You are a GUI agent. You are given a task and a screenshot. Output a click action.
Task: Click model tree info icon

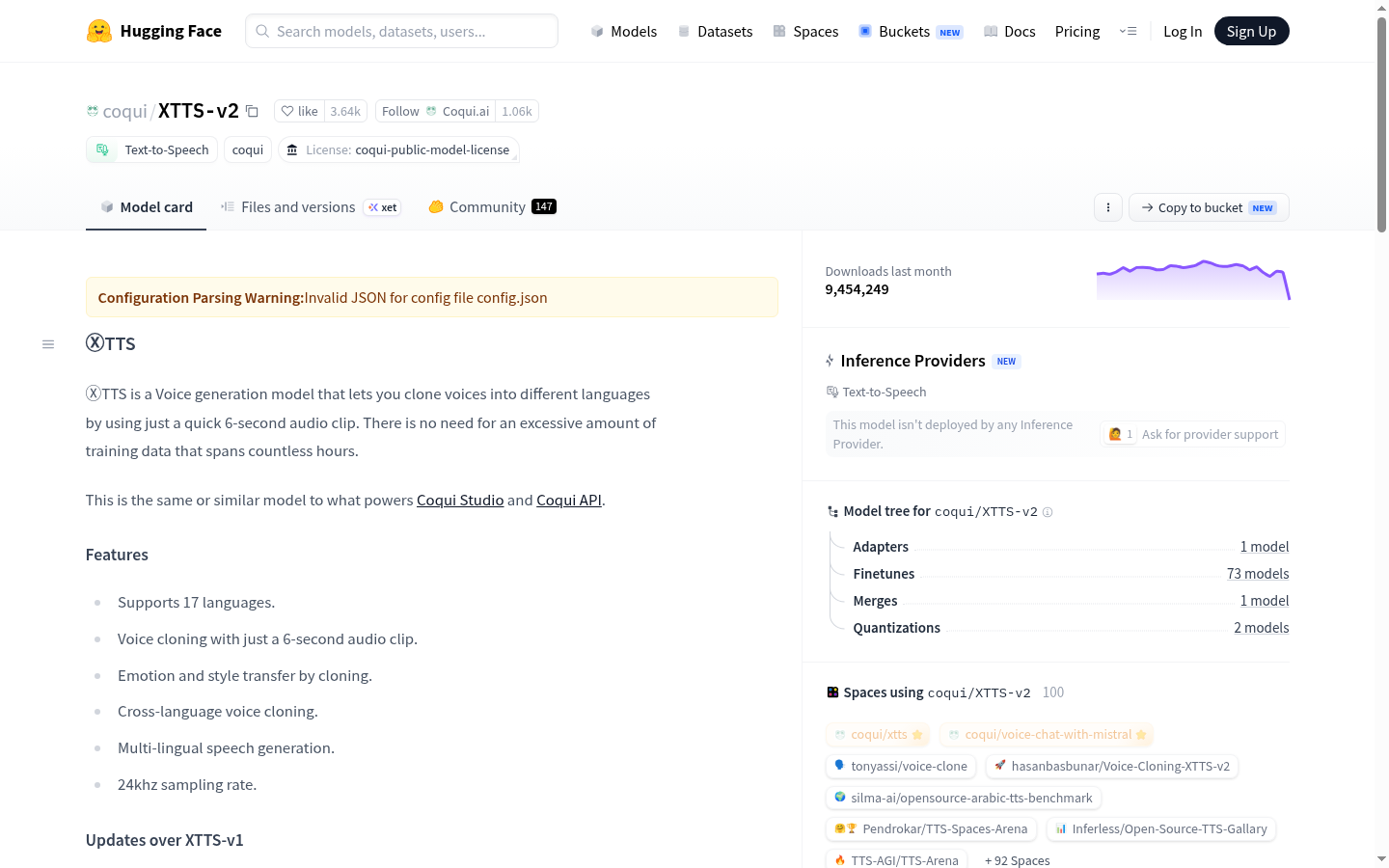click(1048, 512)
